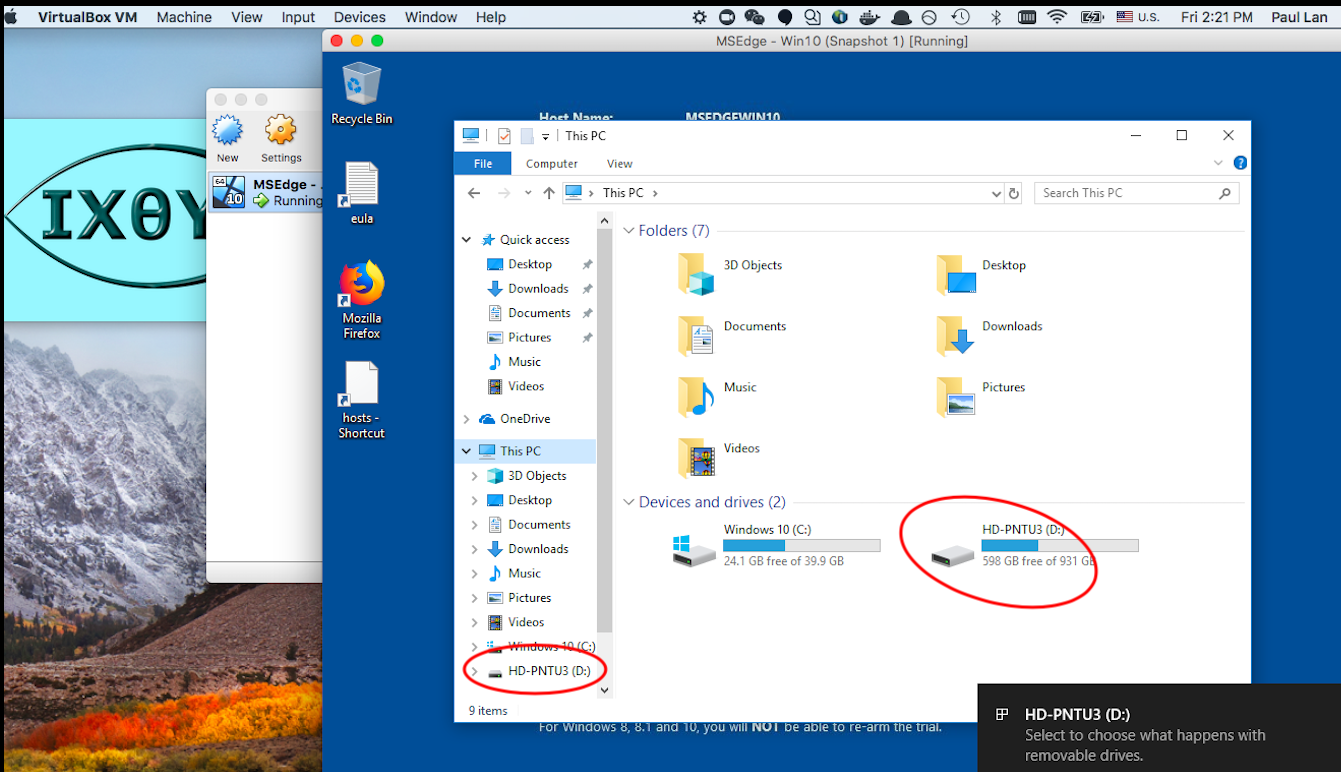The height and width of the screenshot is (772, 1341).
Task: Click the Search This PC field
Action: pyautogui.click(x=1136, y=193)
